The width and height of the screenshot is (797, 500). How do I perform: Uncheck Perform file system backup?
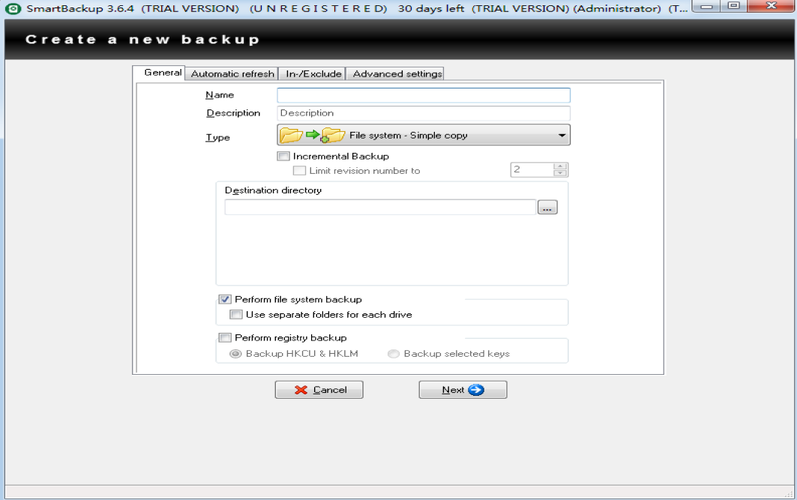225,299
